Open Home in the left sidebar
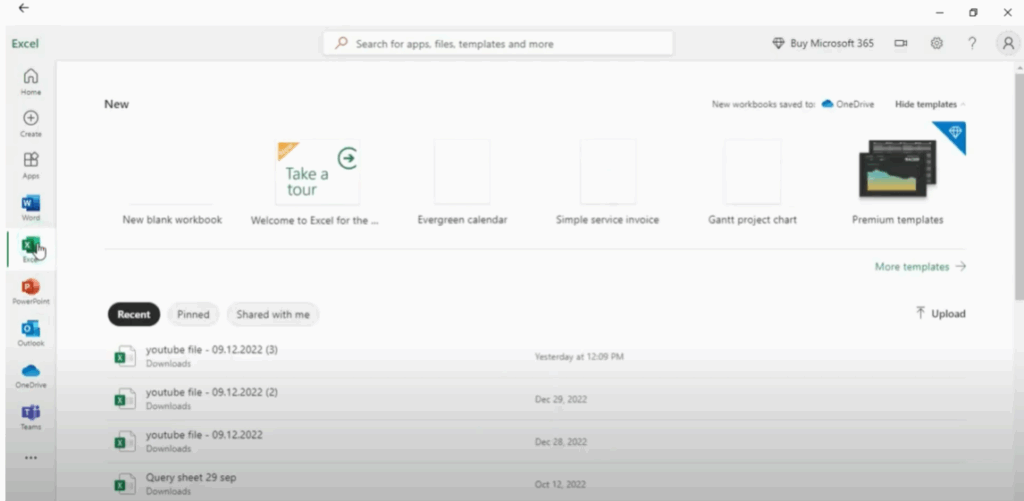Screen dimensions: 1024x501 click(31, 82)
